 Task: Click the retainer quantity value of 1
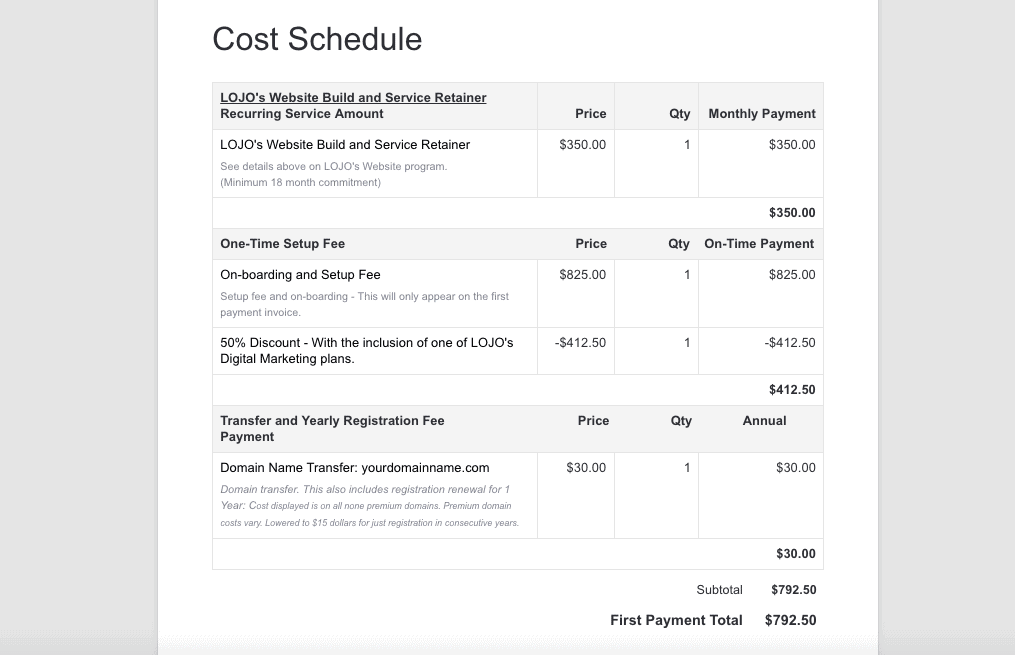point(687,145)
